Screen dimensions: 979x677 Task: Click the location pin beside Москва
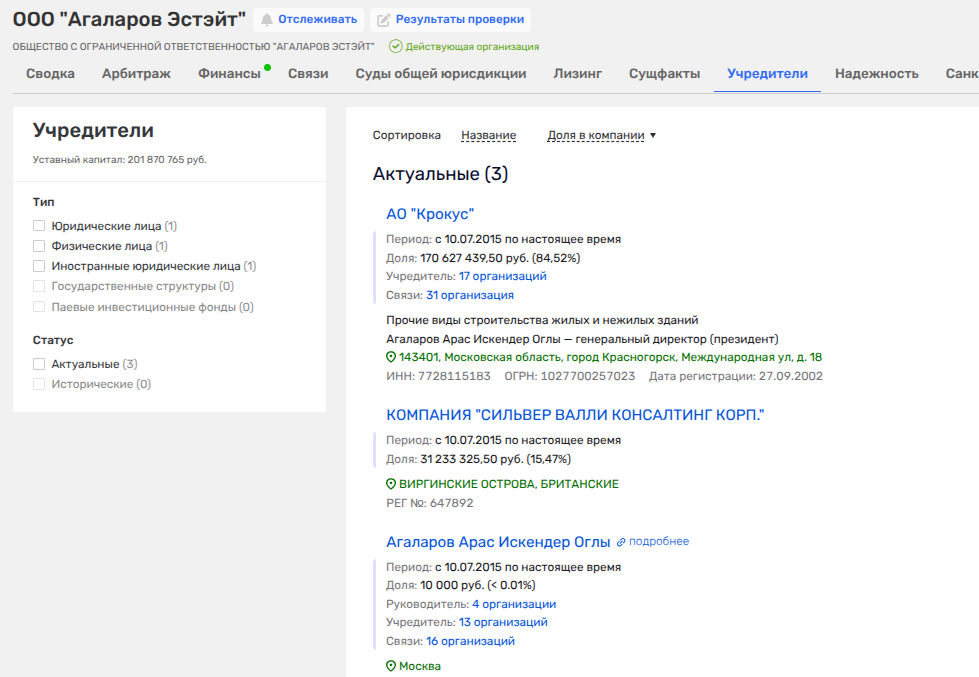391,666
